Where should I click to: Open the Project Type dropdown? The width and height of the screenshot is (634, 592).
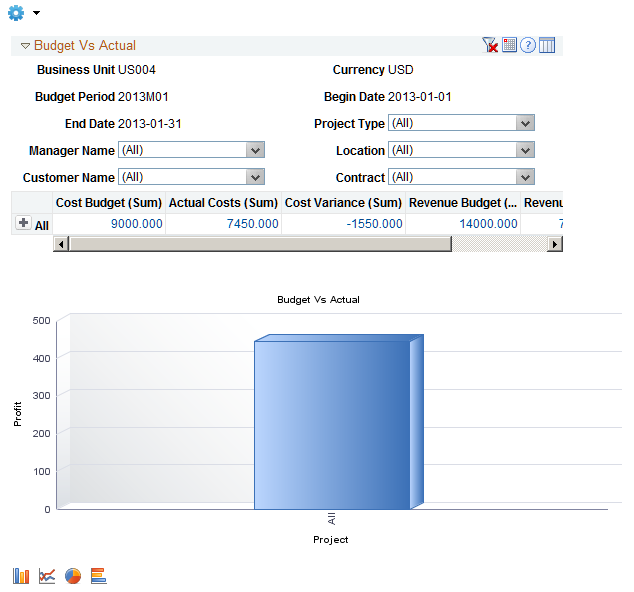[461, 123]
